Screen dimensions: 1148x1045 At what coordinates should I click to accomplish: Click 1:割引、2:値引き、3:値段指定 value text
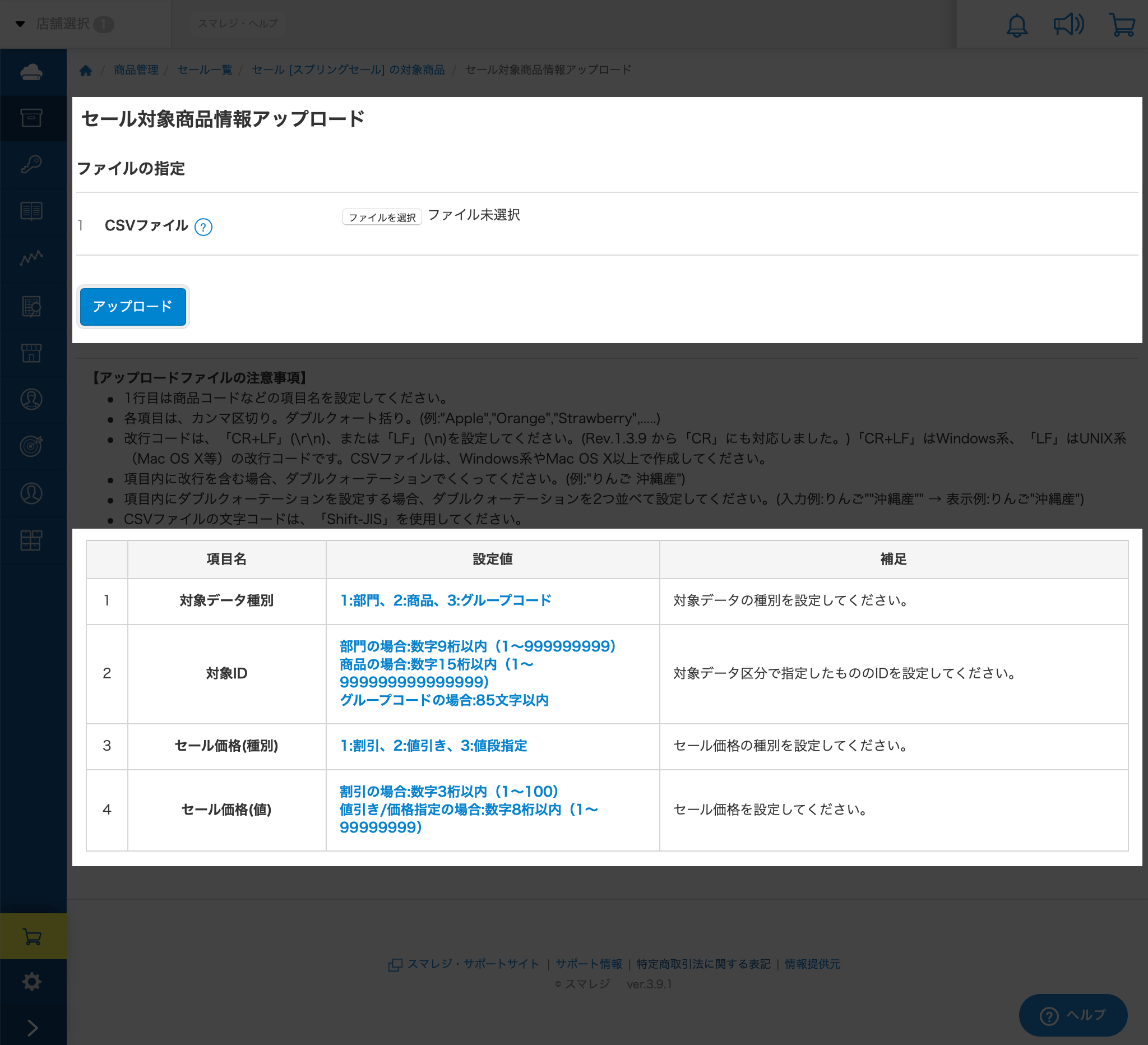tap(433, 746)
